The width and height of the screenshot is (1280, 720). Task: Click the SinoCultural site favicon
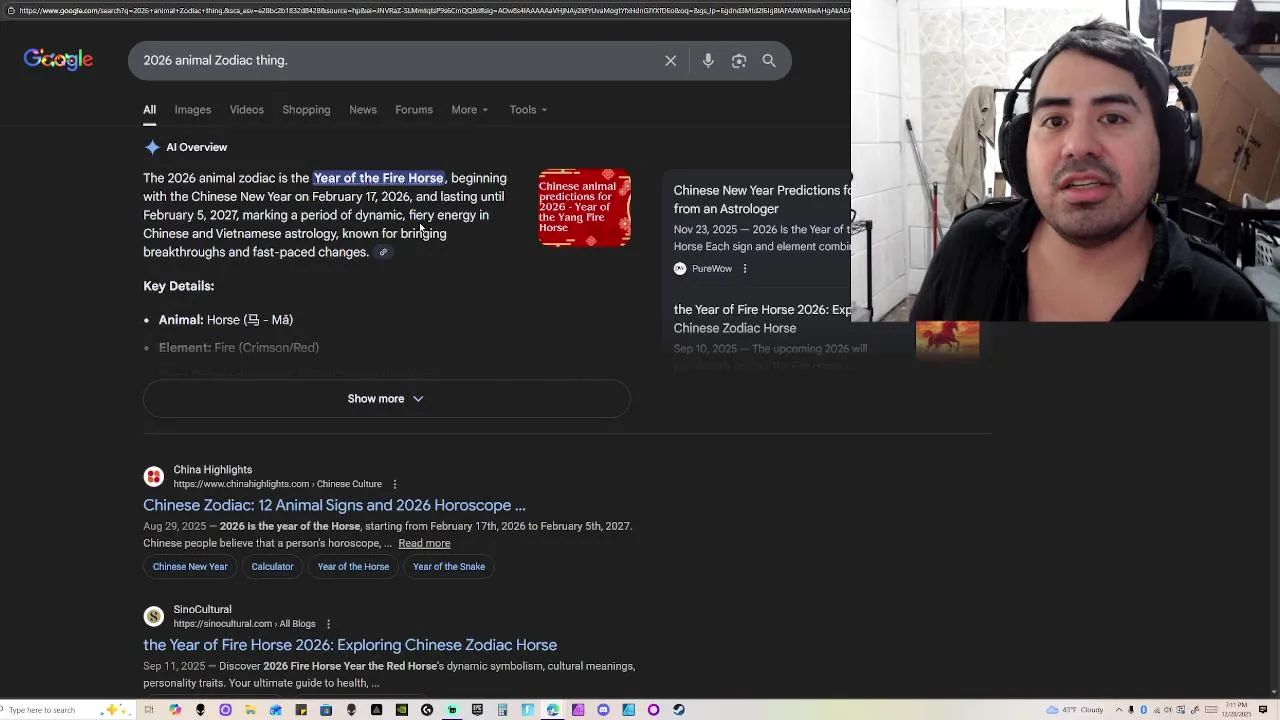[x=153, y=616]
